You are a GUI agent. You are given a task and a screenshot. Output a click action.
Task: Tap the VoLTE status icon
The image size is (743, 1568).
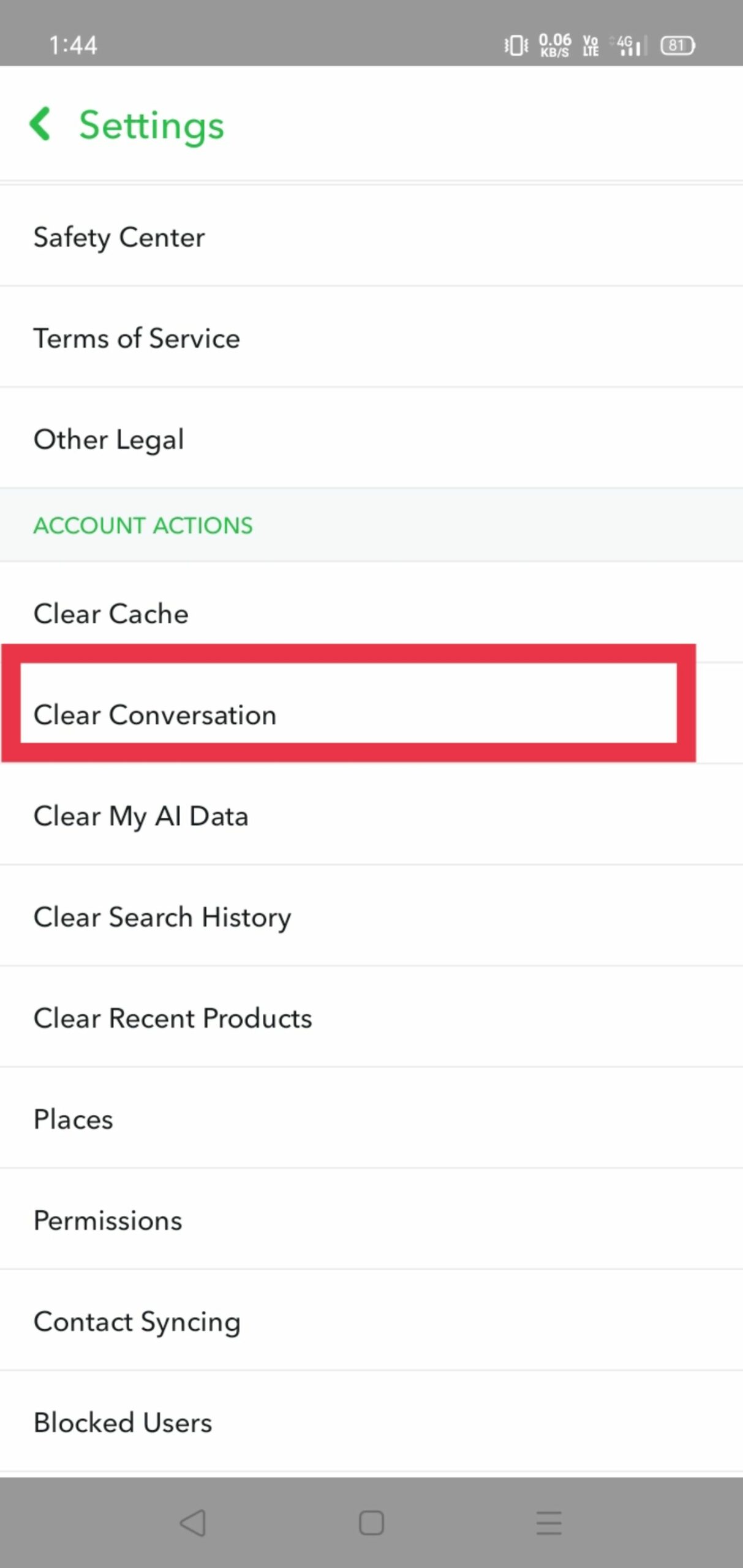click(x=589, y=45)
